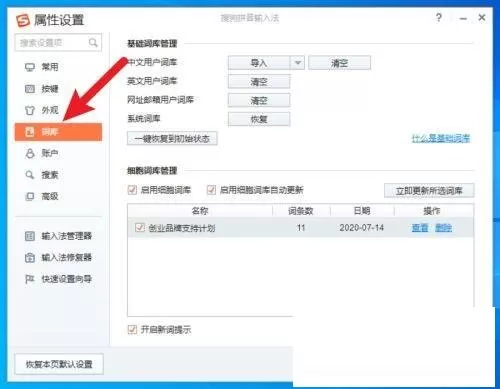Viewport: 500px width, 389px height.
Task: Click the 立即更新所选词库 button
Action: 429,191
